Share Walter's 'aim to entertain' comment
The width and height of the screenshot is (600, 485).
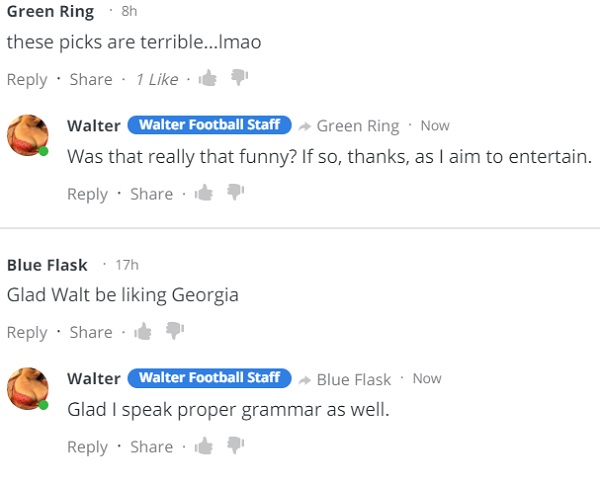coord(152,194)
